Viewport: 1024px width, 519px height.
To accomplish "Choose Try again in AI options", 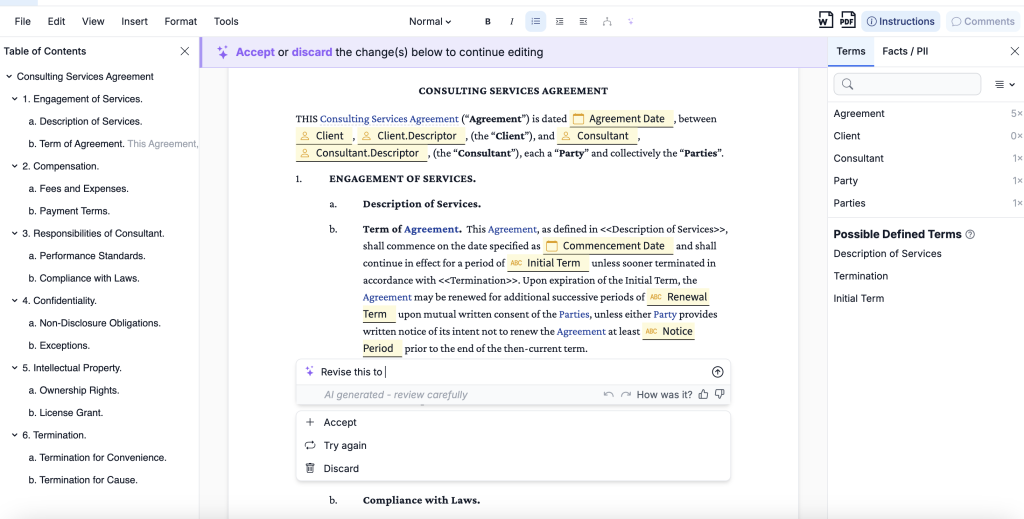I will 345,446.
